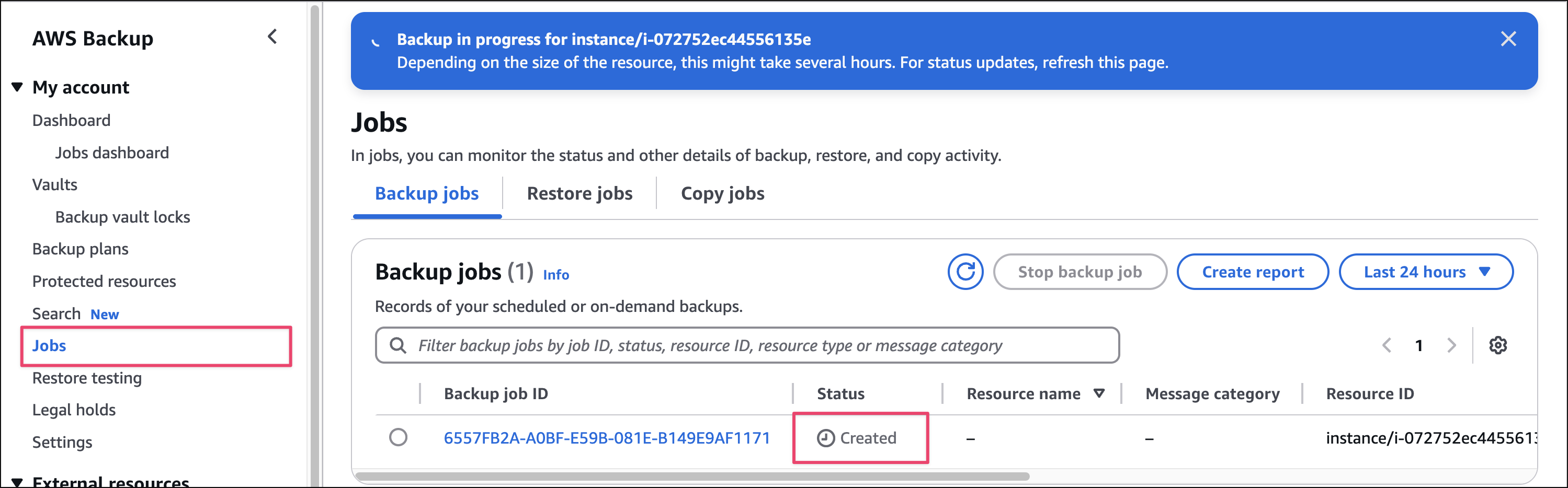Dismiss the backup in progress banner
The image size is (1568, 488).
tap(1508, 39)
